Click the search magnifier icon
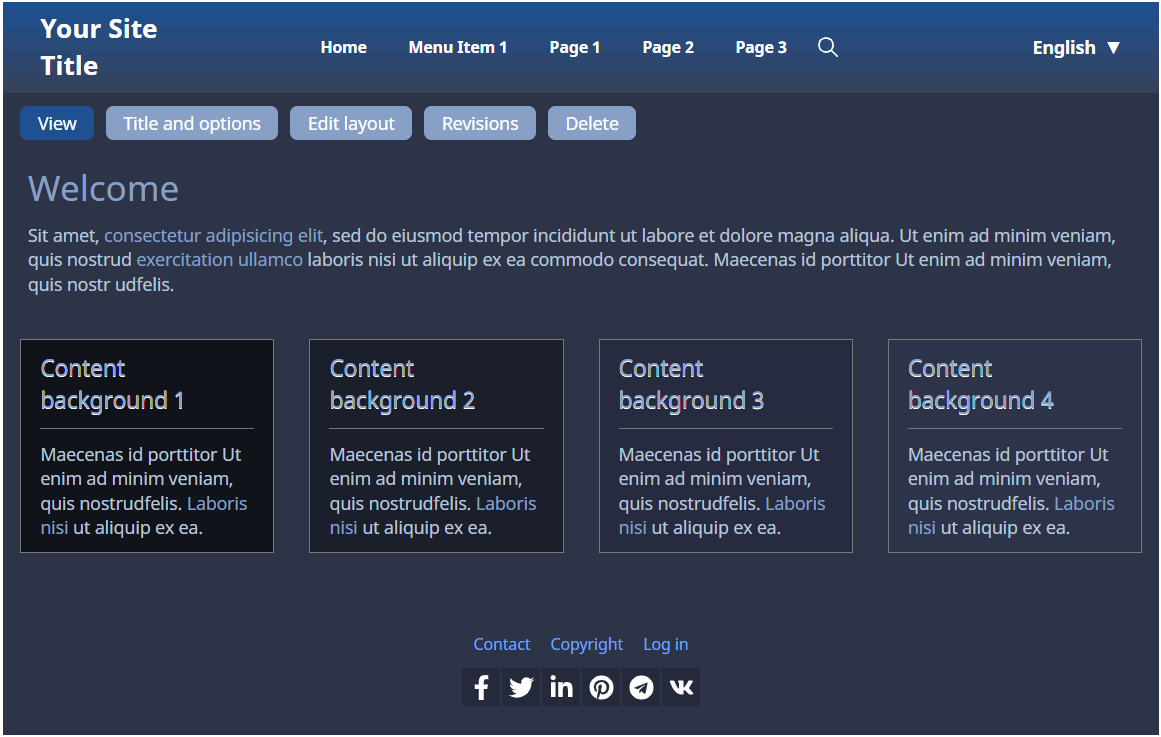 click(827, 47)
